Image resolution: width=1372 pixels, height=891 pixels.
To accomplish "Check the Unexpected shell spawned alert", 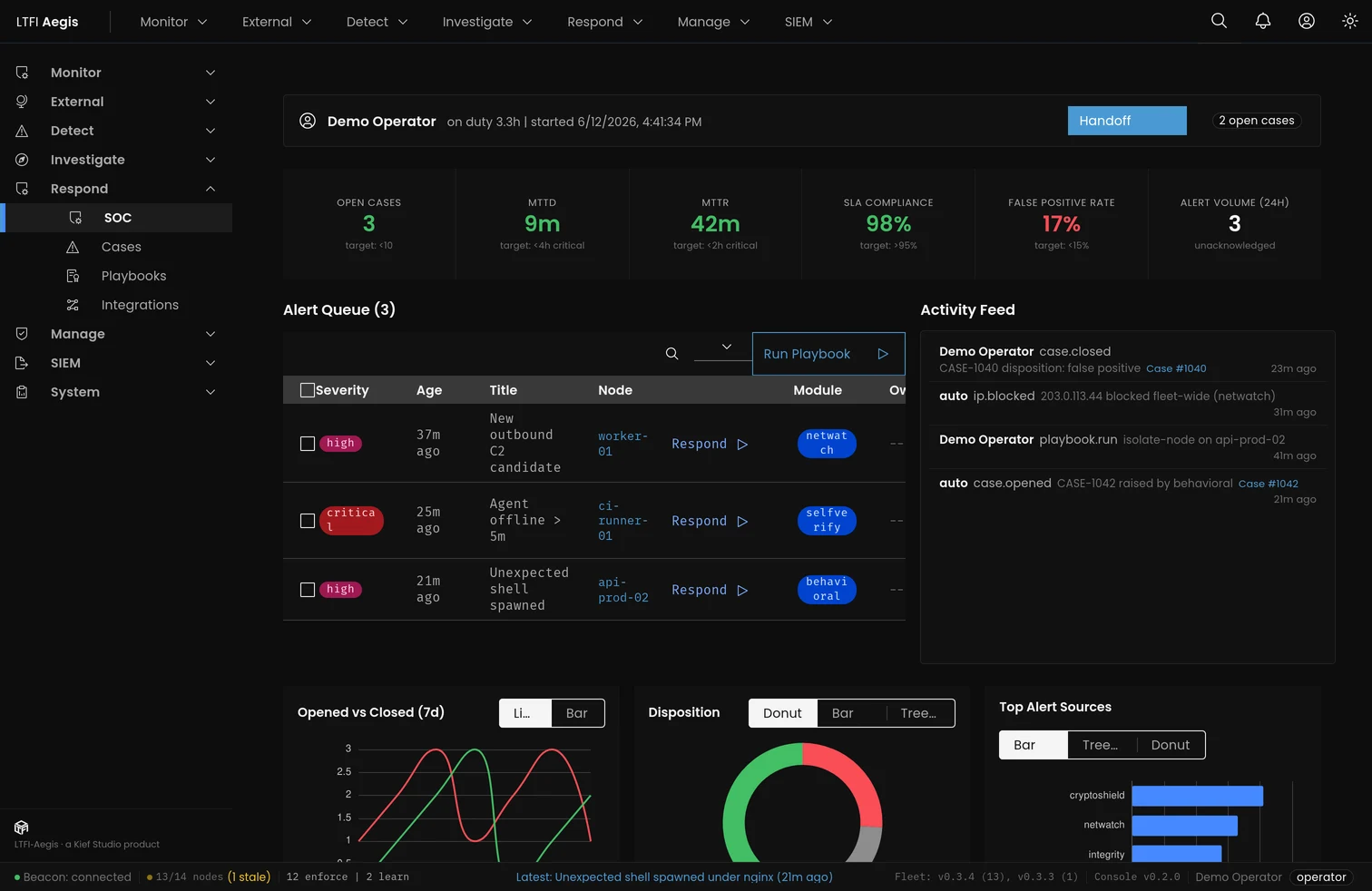I will coord(308,590).
